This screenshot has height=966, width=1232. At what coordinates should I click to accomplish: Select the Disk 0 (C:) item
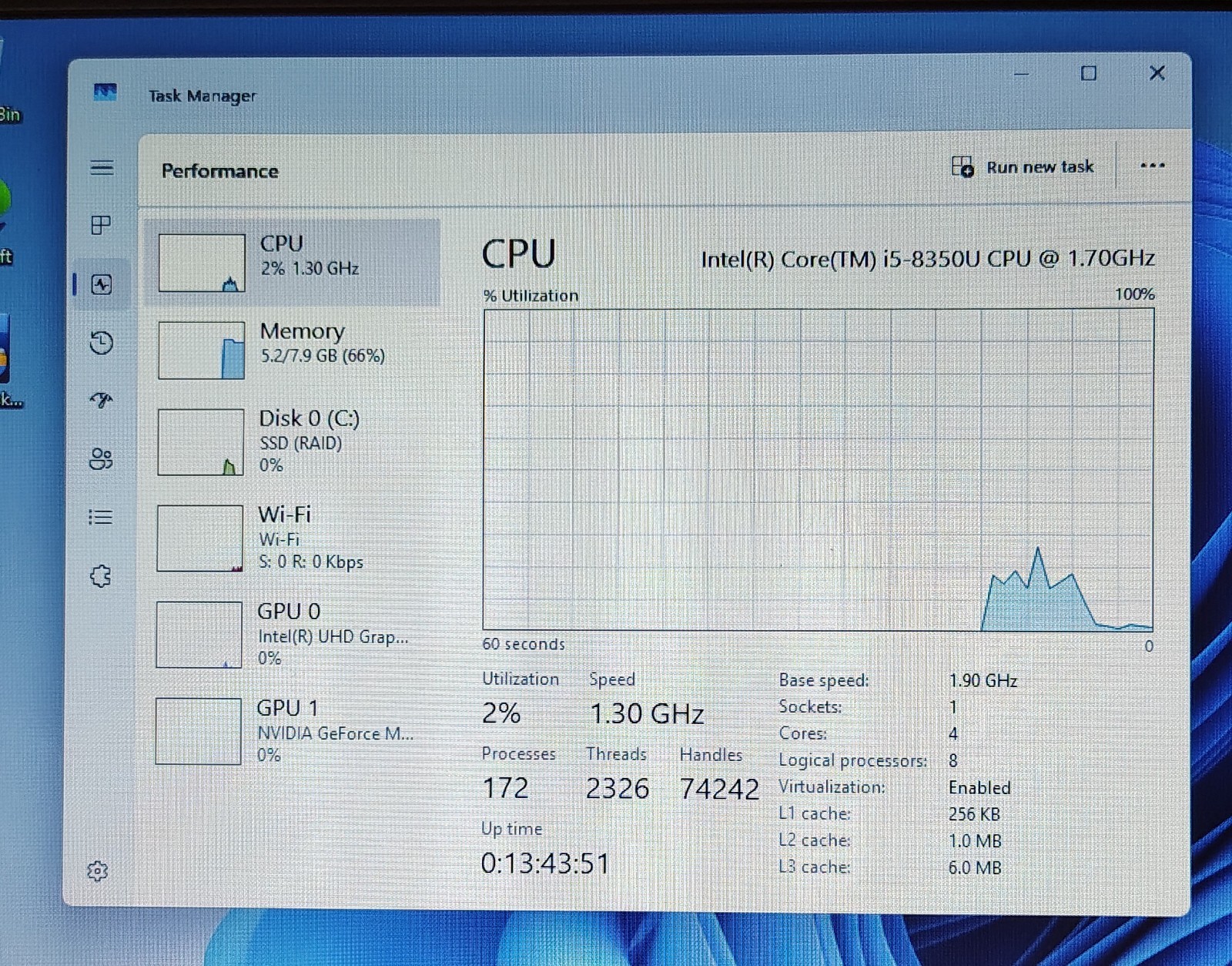click(293, 441)
